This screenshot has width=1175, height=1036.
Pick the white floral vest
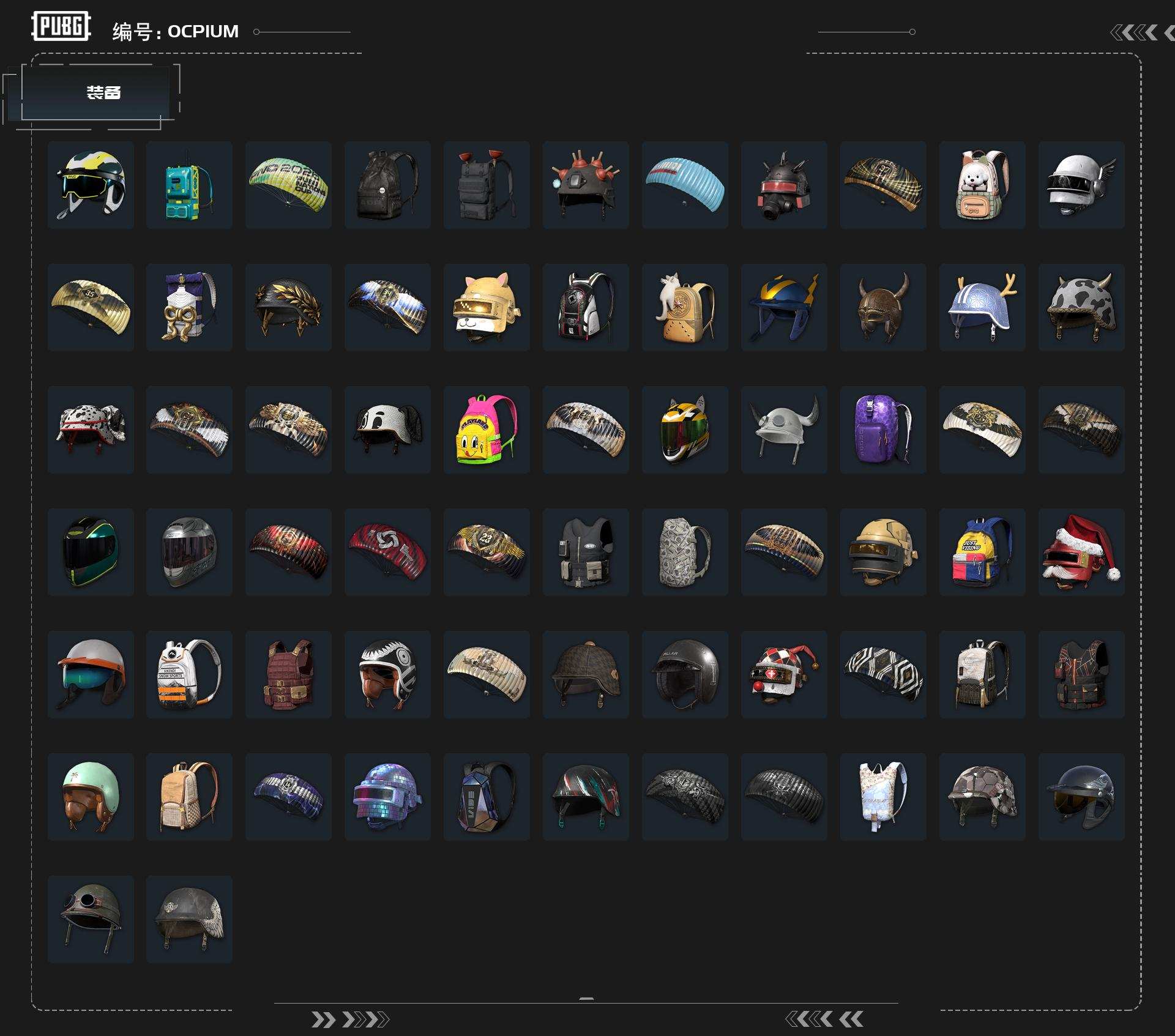pyautogui.click(x=883, y=797)
